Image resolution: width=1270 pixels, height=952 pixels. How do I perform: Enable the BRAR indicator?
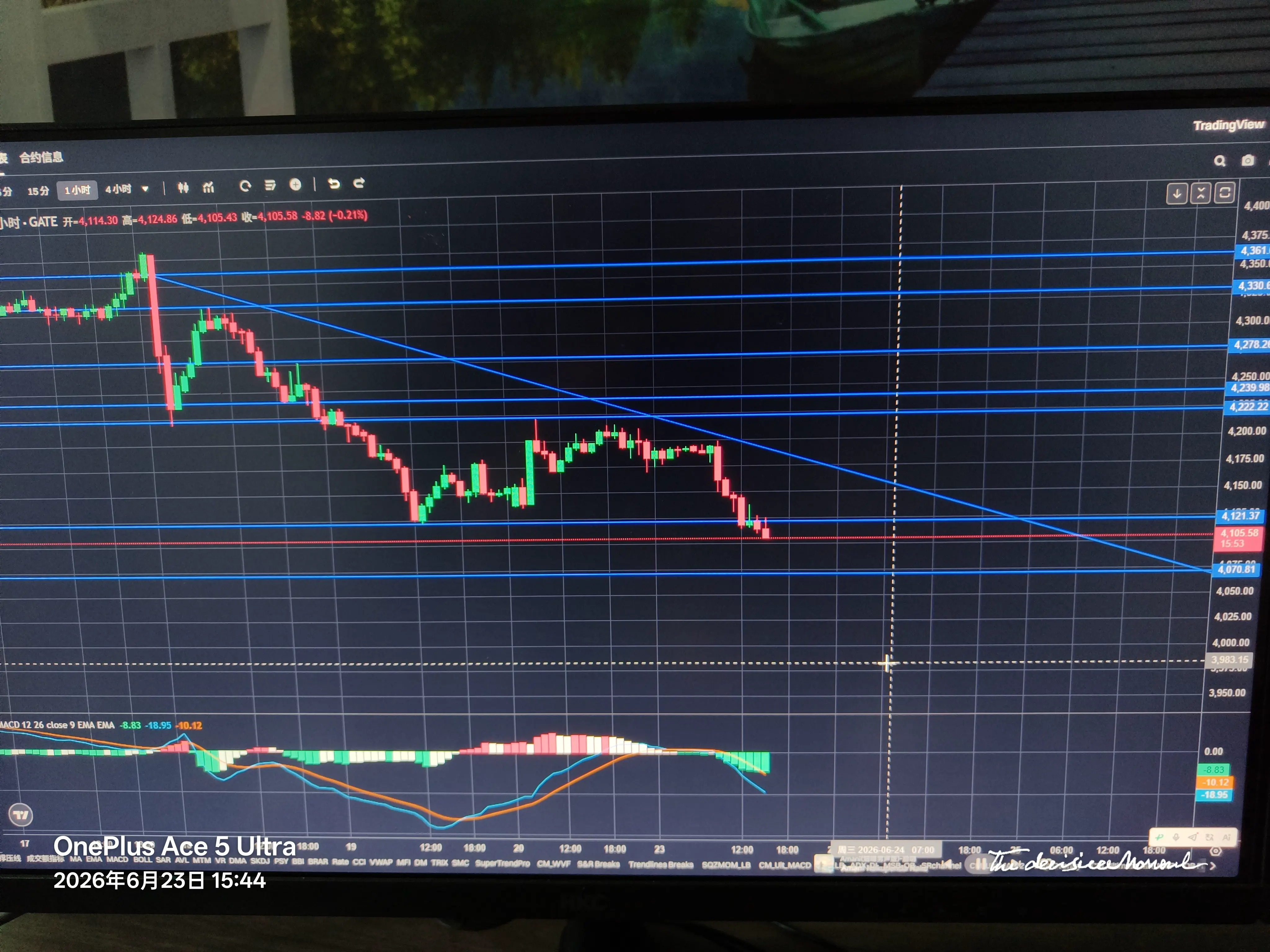pyautogui.click(x=318, y=861)
